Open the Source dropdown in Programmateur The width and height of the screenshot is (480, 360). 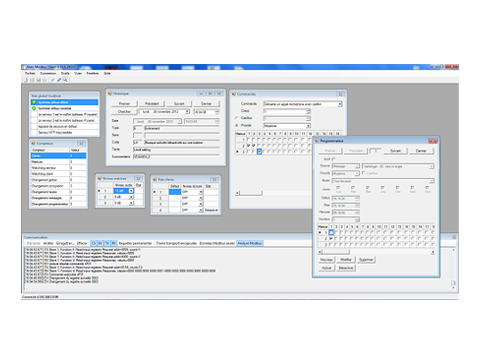[x=357, y=166]
